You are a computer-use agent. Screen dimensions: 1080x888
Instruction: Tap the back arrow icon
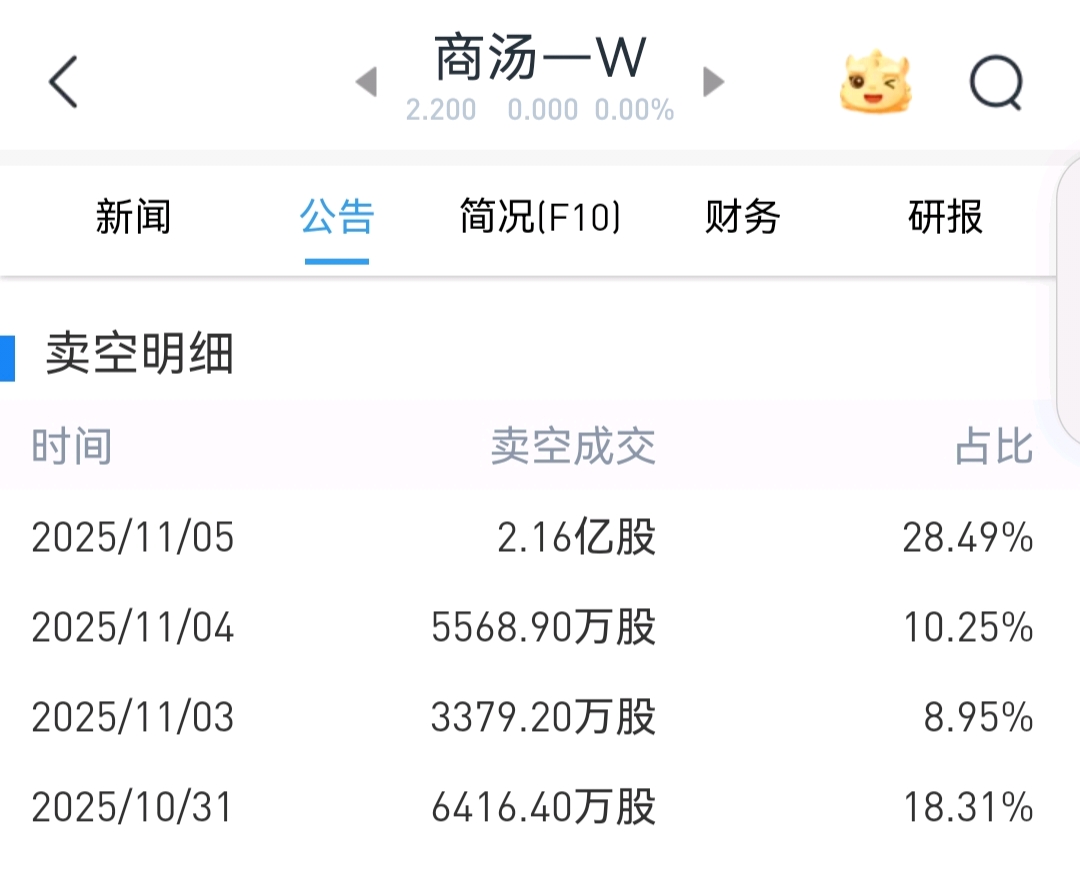63,82
